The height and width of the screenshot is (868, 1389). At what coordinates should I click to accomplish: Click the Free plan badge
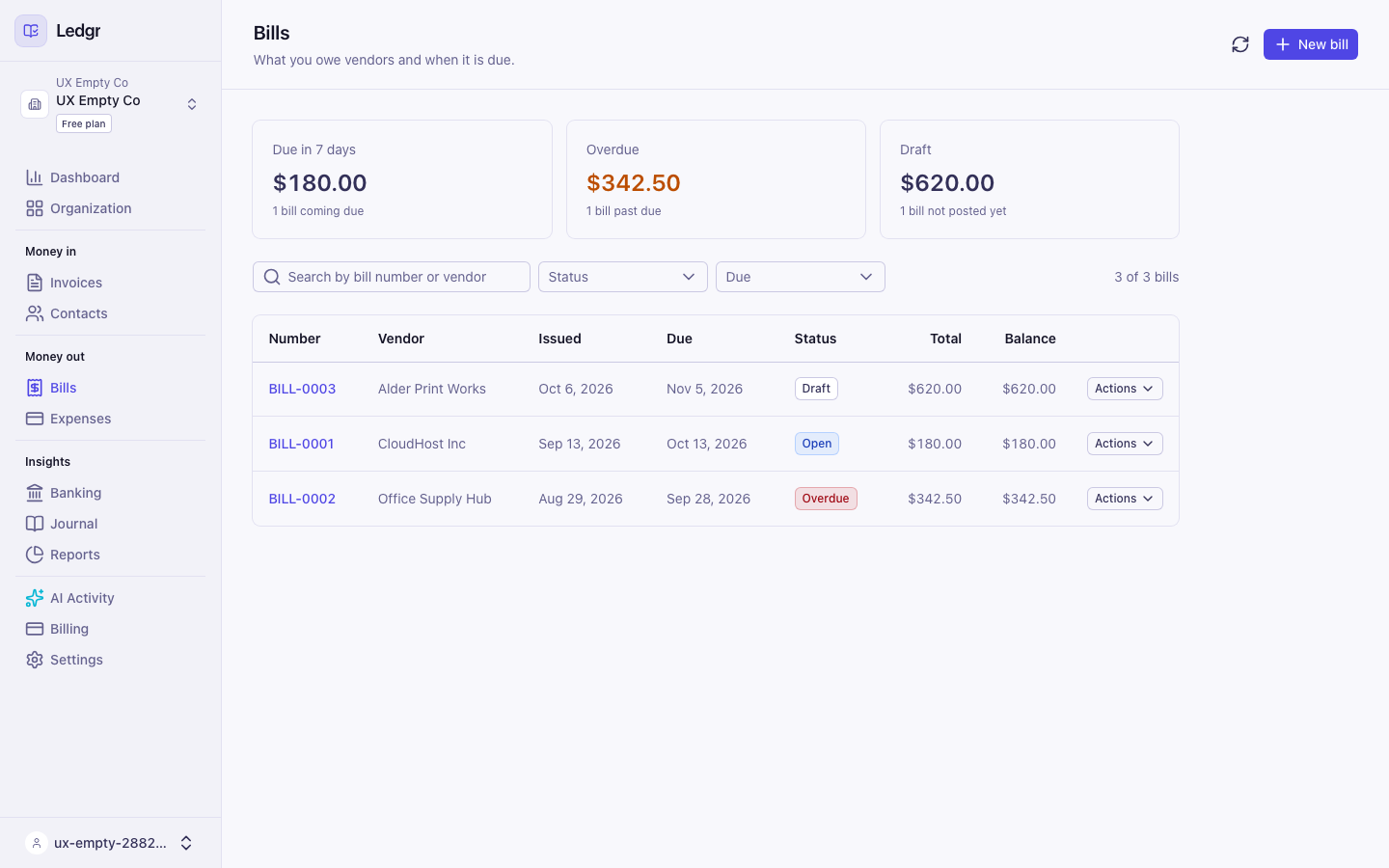84,123
